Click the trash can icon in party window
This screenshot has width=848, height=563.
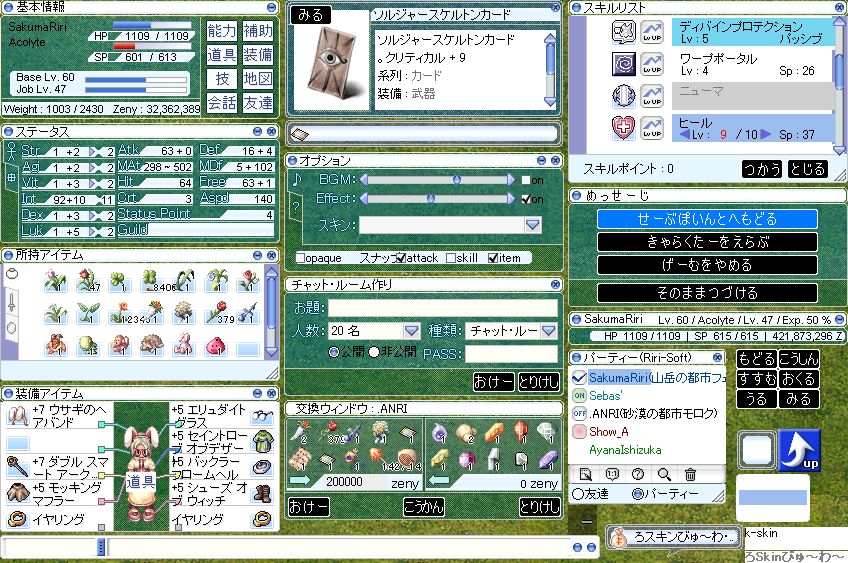click(x=690, y=474)
